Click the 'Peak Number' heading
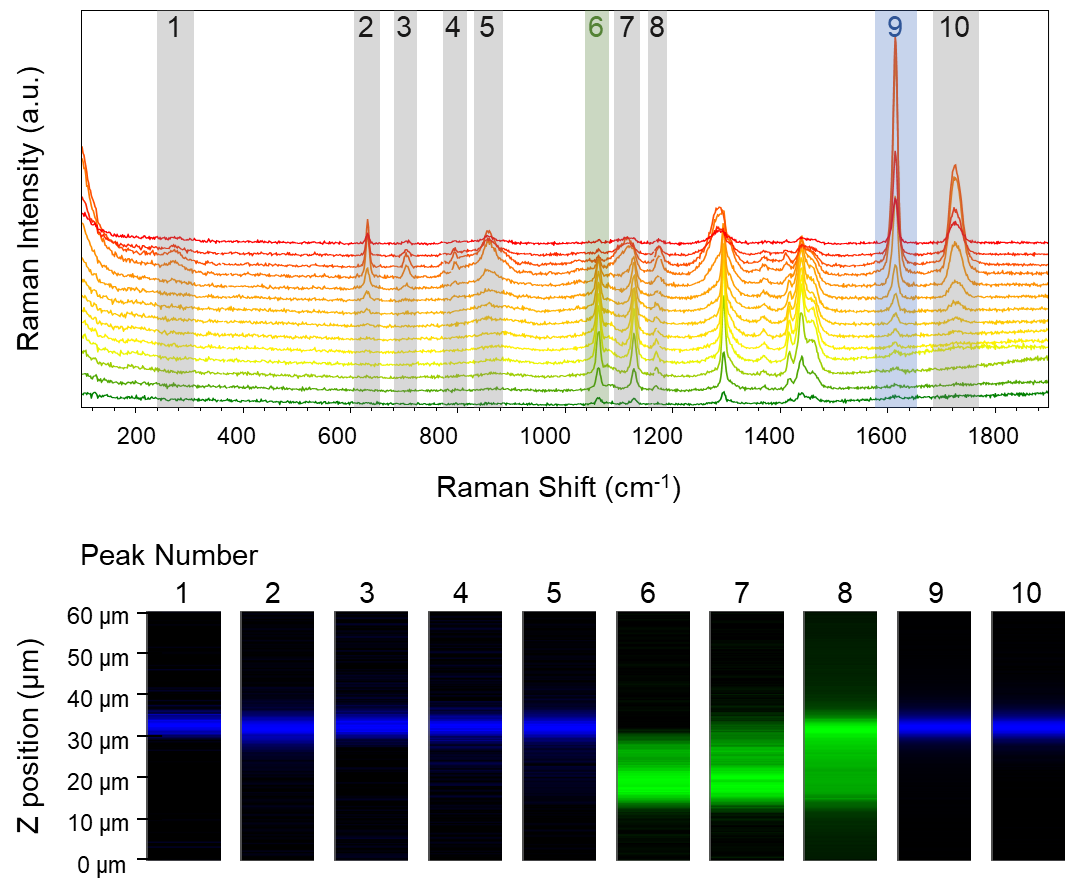The height and width of the screenshot is (892, 1065). click(169, 556)
